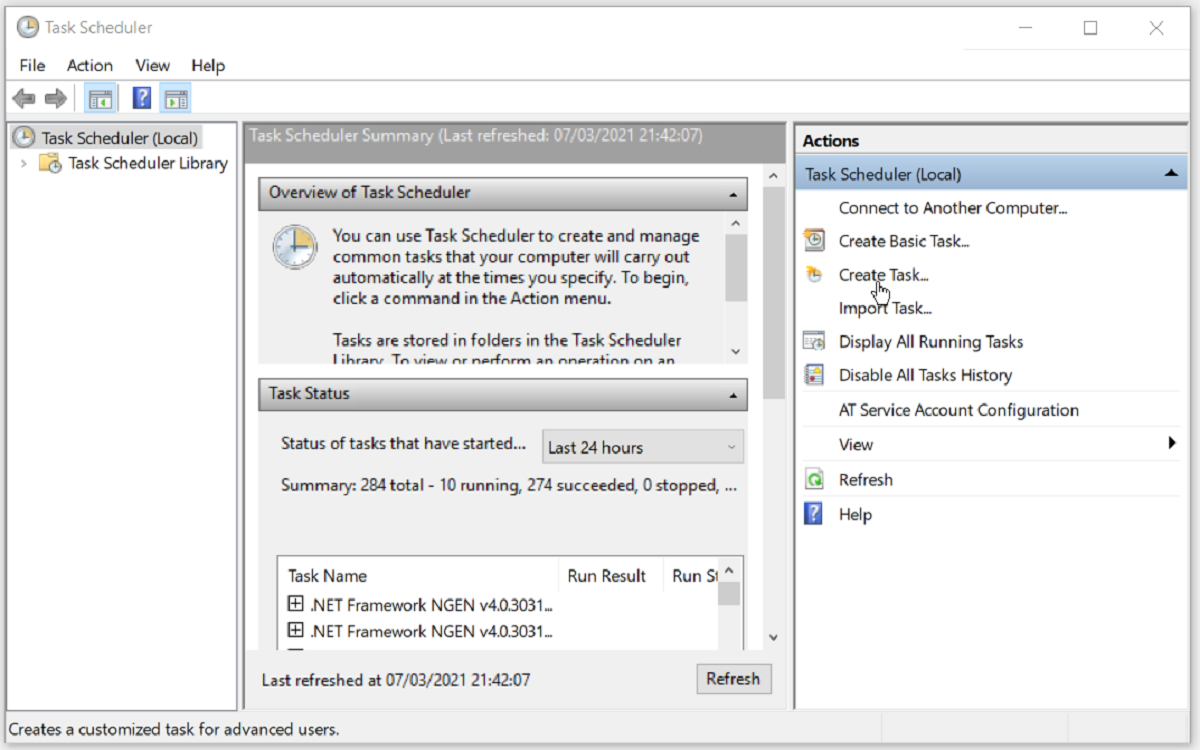1200x750 pixels.
Task: Click the Run Result column header
Action: click(x=609, y=576)
